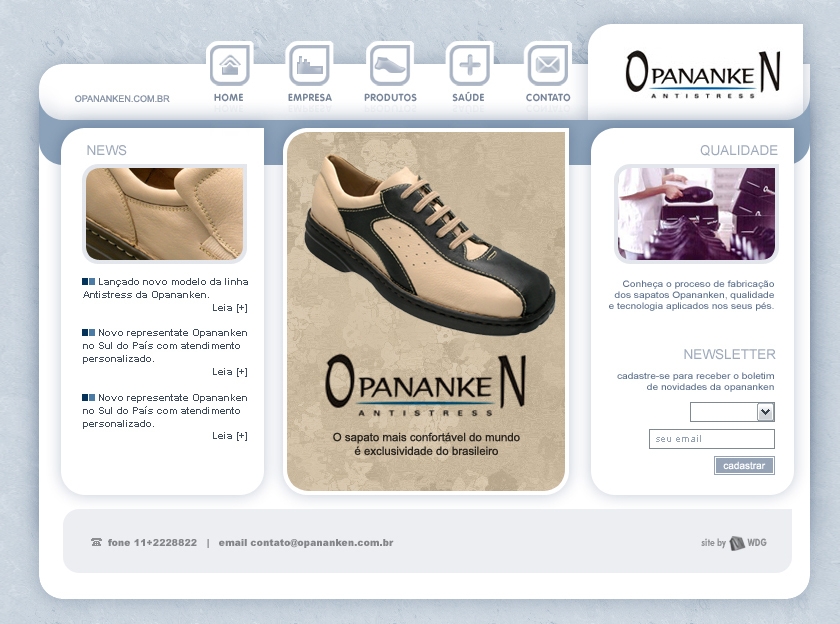The height and width of the screenshot is (624, 840).
Task: Click the cadastrar button
Action: (x=744, y=465)
